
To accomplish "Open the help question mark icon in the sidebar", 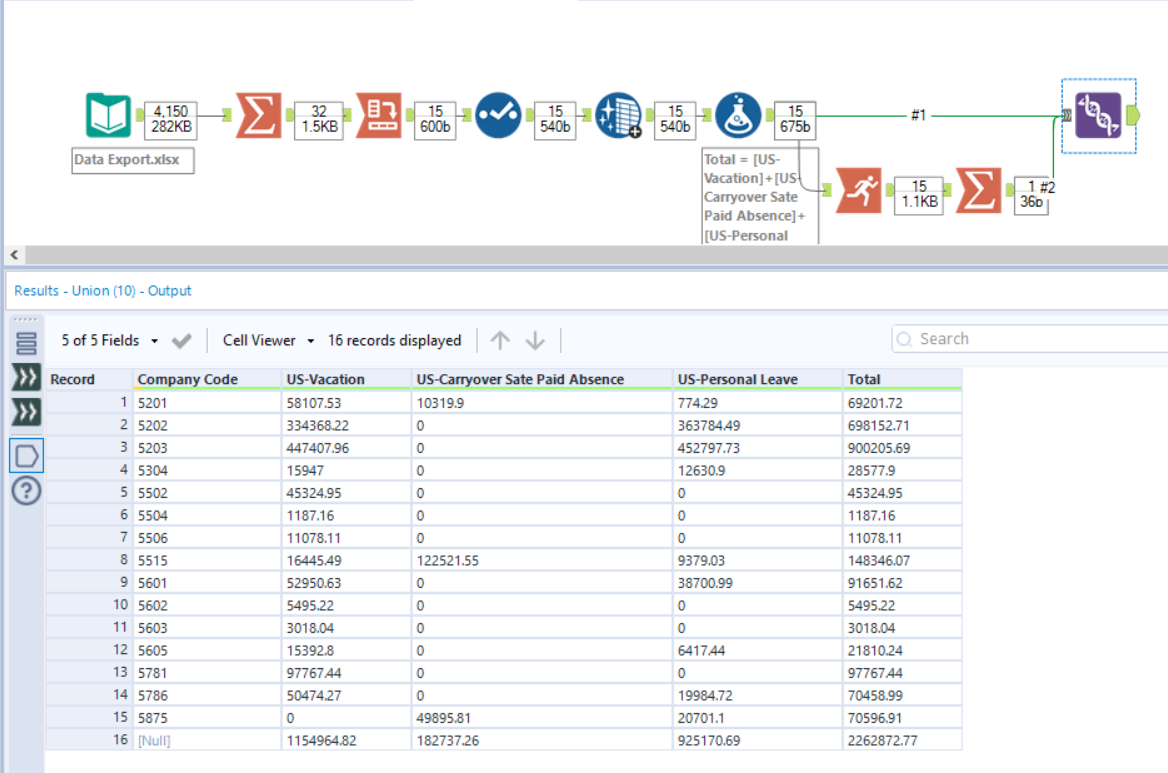I will (x=26, y=489).
